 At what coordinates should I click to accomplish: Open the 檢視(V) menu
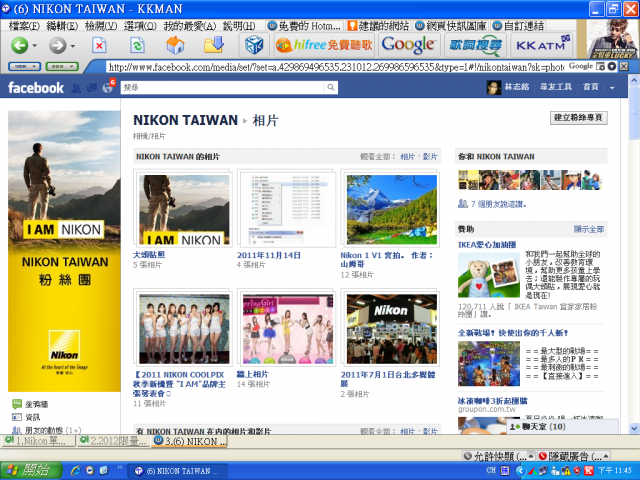[x=100, y=26]
